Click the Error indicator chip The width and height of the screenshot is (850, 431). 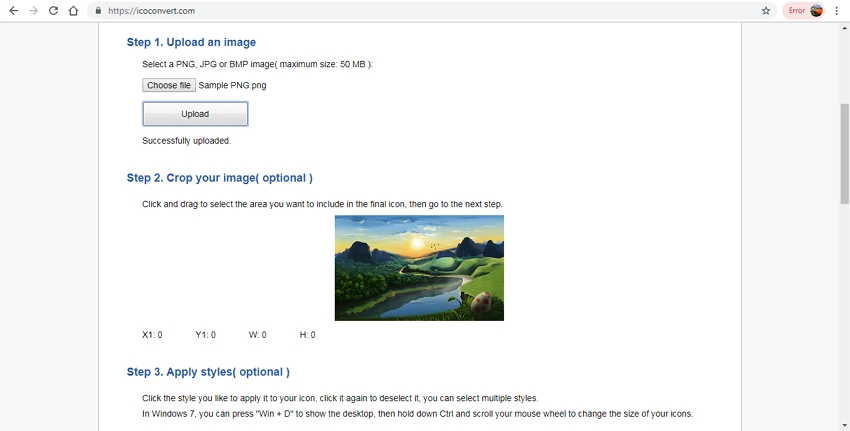point(797,11)
